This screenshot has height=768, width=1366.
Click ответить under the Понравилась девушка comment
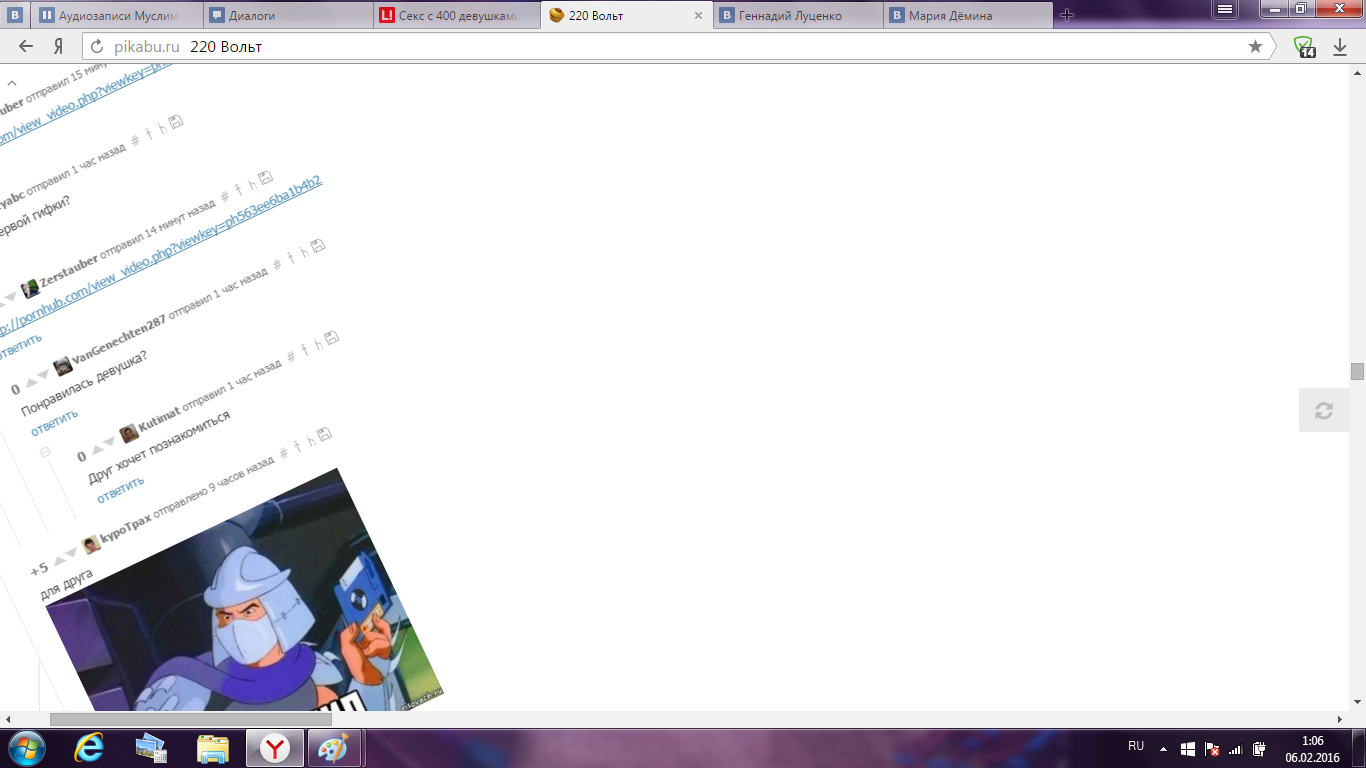(54, 421)
